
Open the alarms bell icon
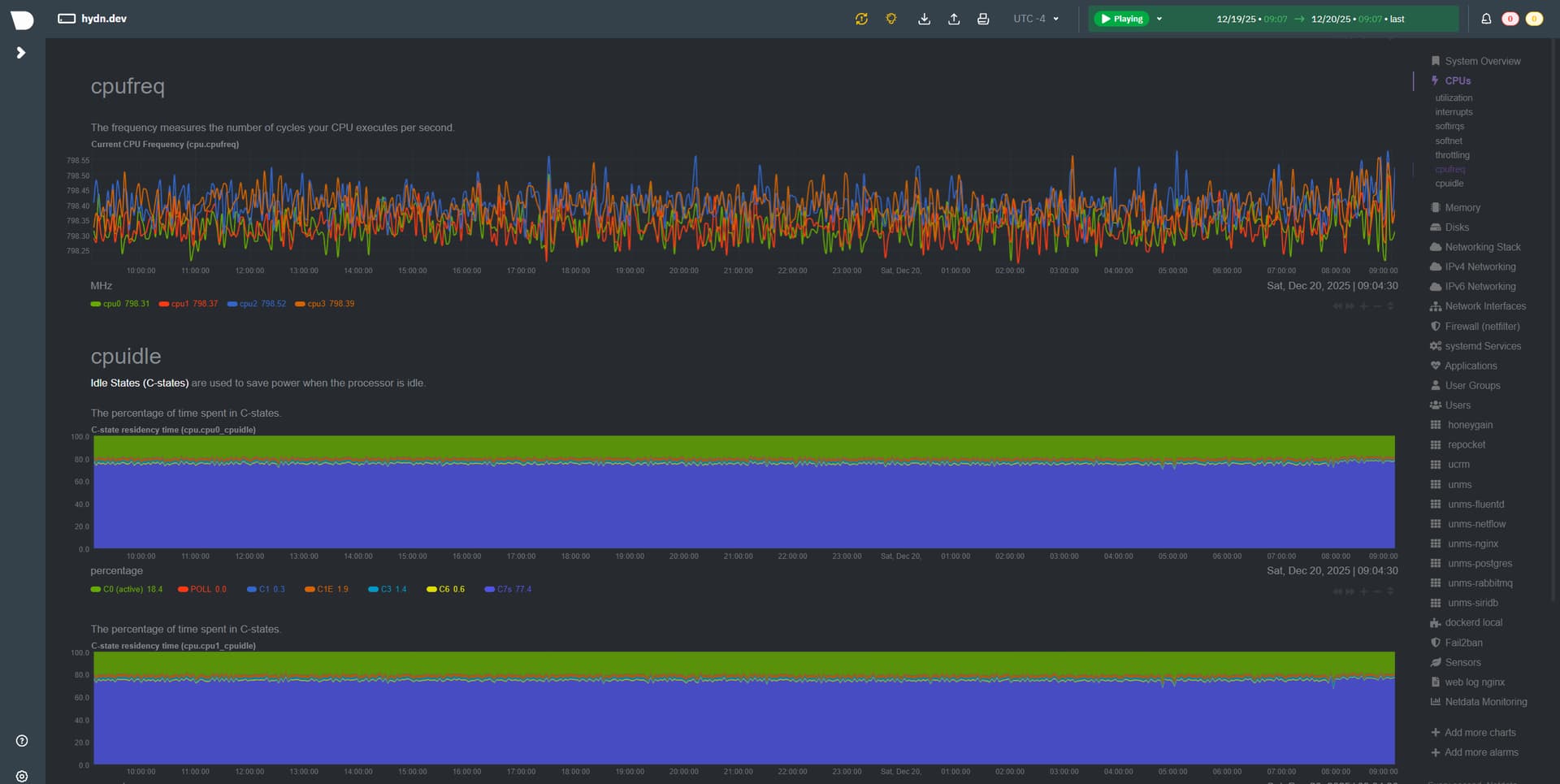[1486, 19]
